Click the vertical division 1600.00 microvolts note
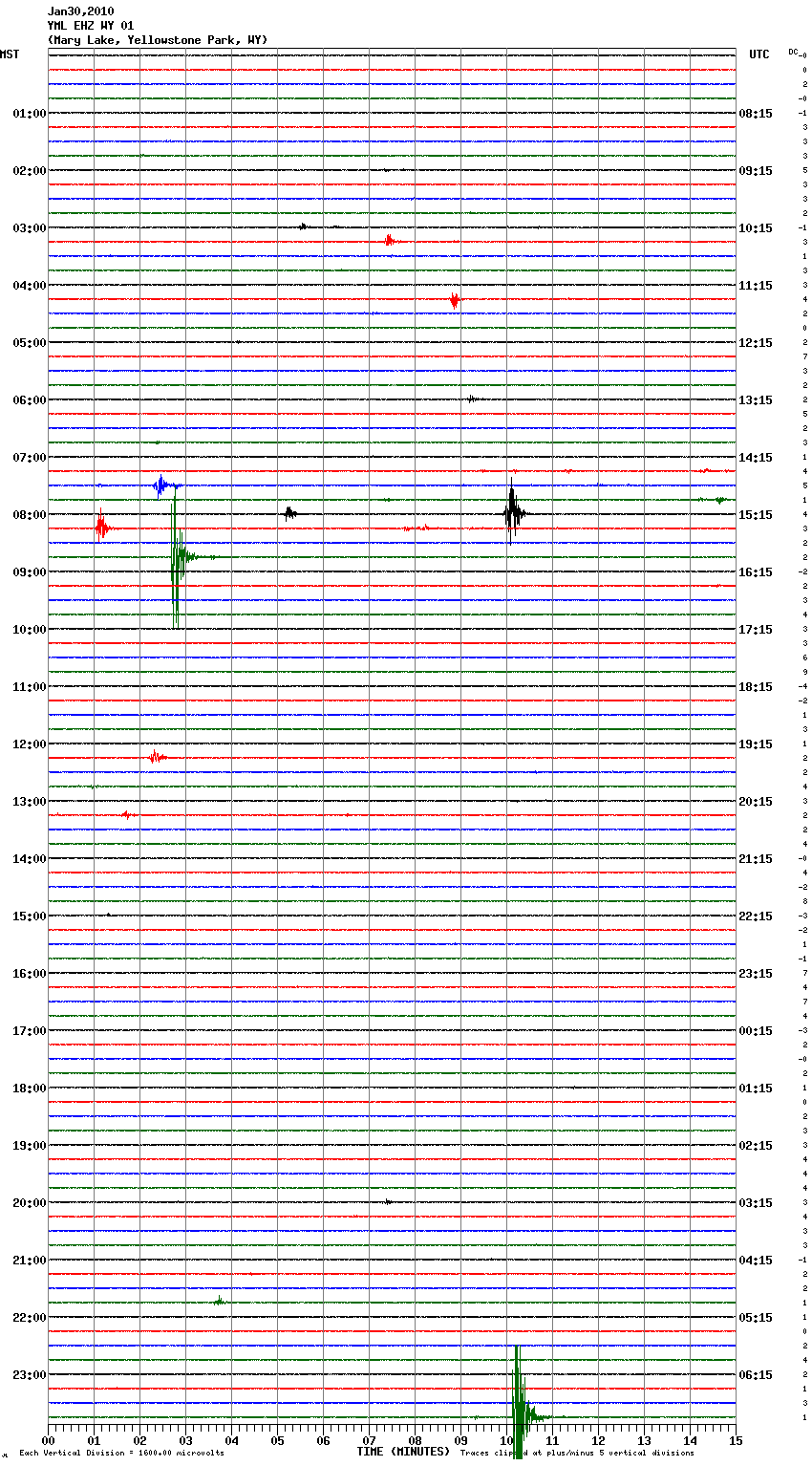 click(x=121, y=1454)
